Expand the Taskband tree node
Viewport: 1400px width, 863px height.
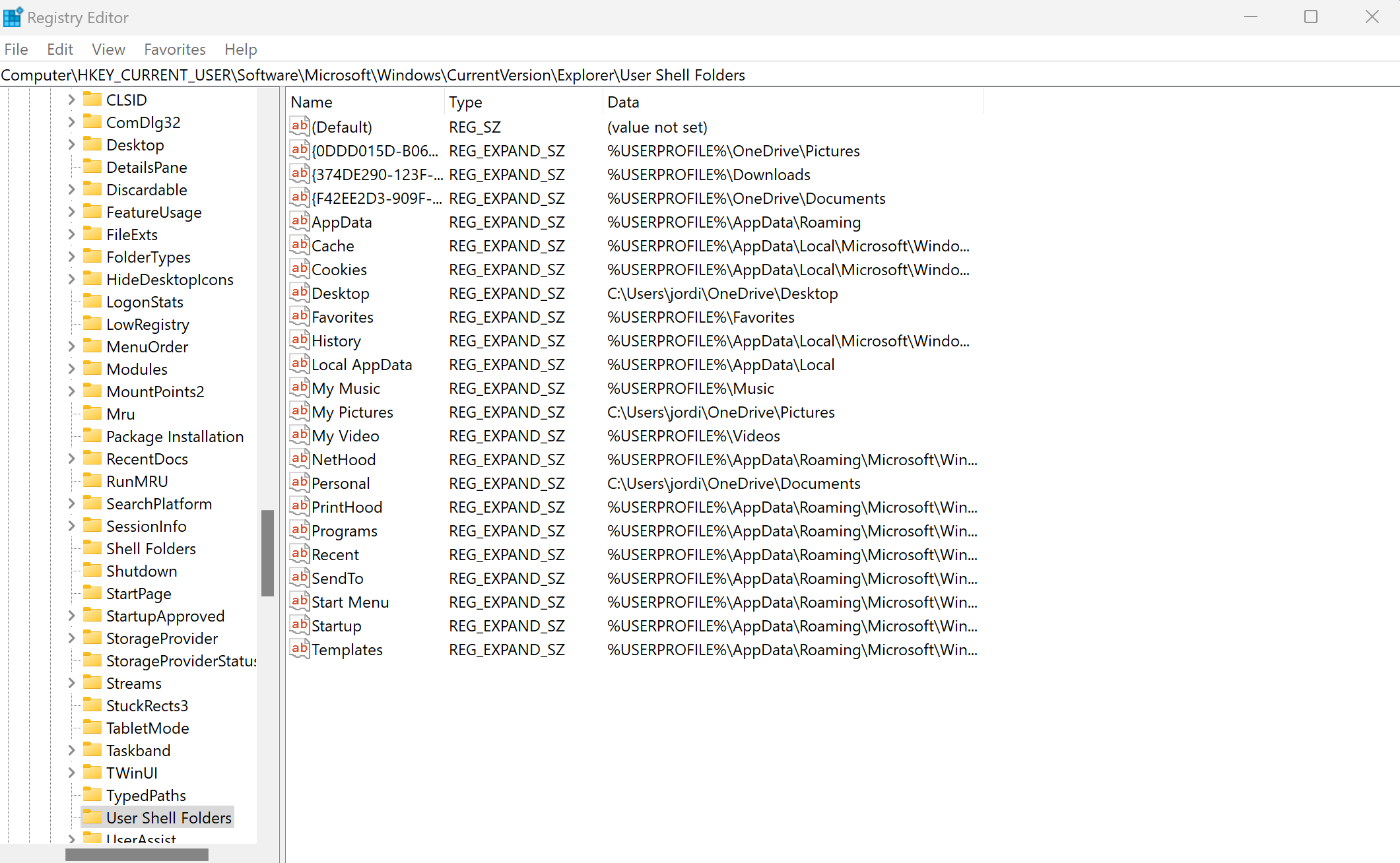[x=71, y=750]
